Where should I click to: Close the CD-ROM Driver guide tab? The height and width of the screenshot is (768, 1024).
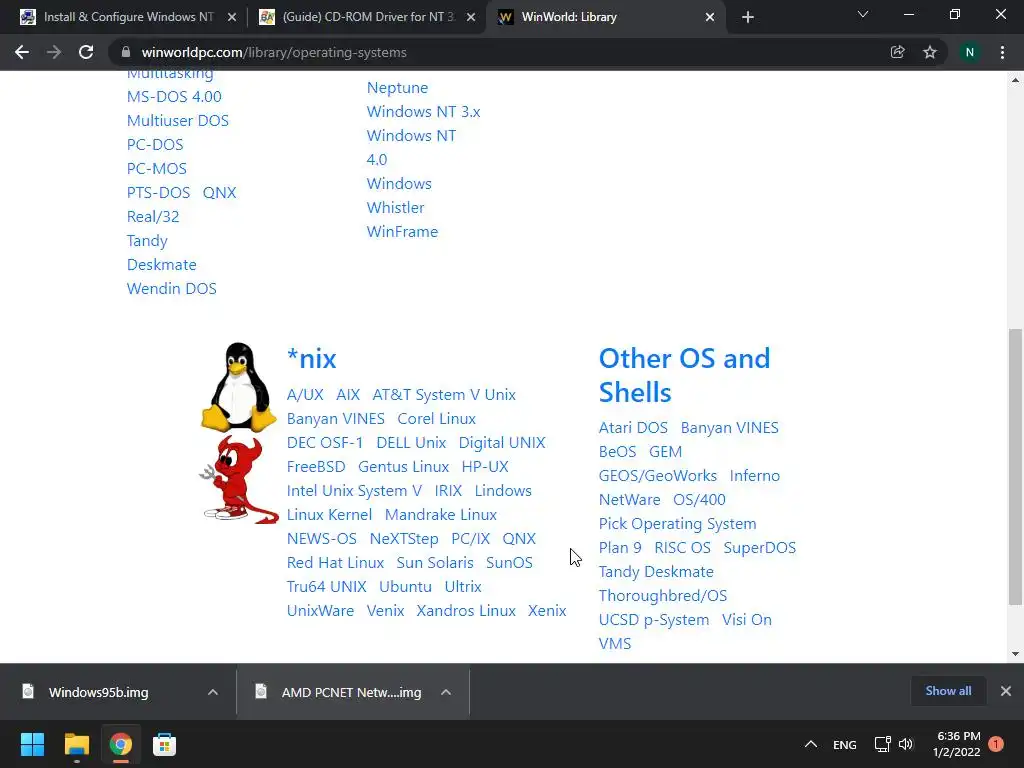coord(471,17)
